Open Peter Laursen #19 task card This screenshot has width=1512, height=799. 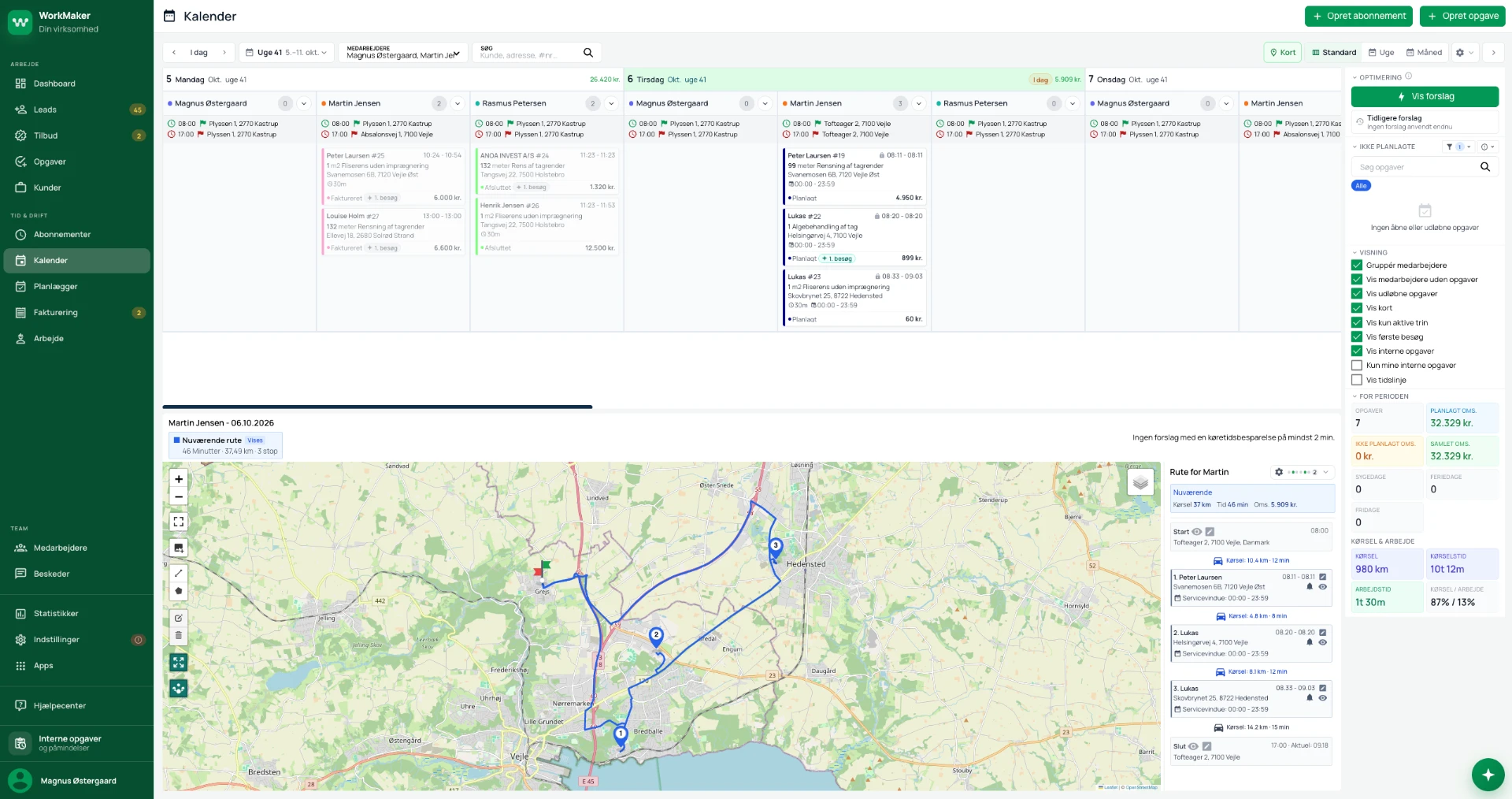(x=854, y=177)
